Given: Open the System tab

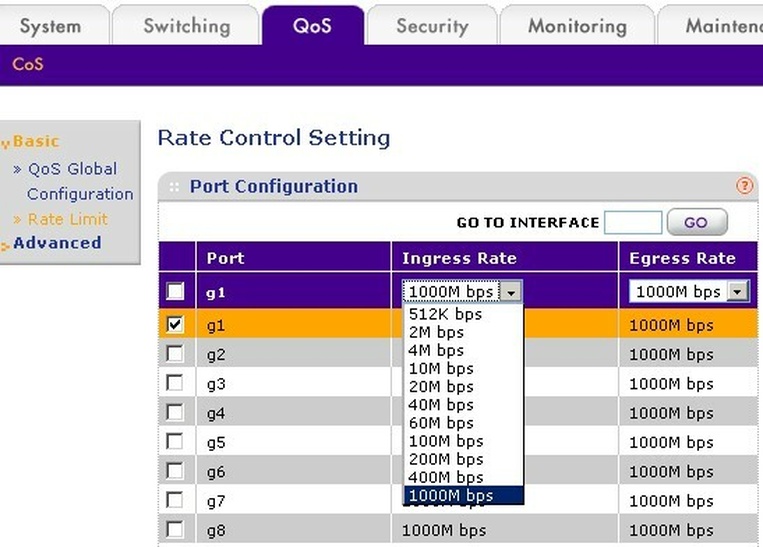Looking at the screenshot, I should 50,26.
